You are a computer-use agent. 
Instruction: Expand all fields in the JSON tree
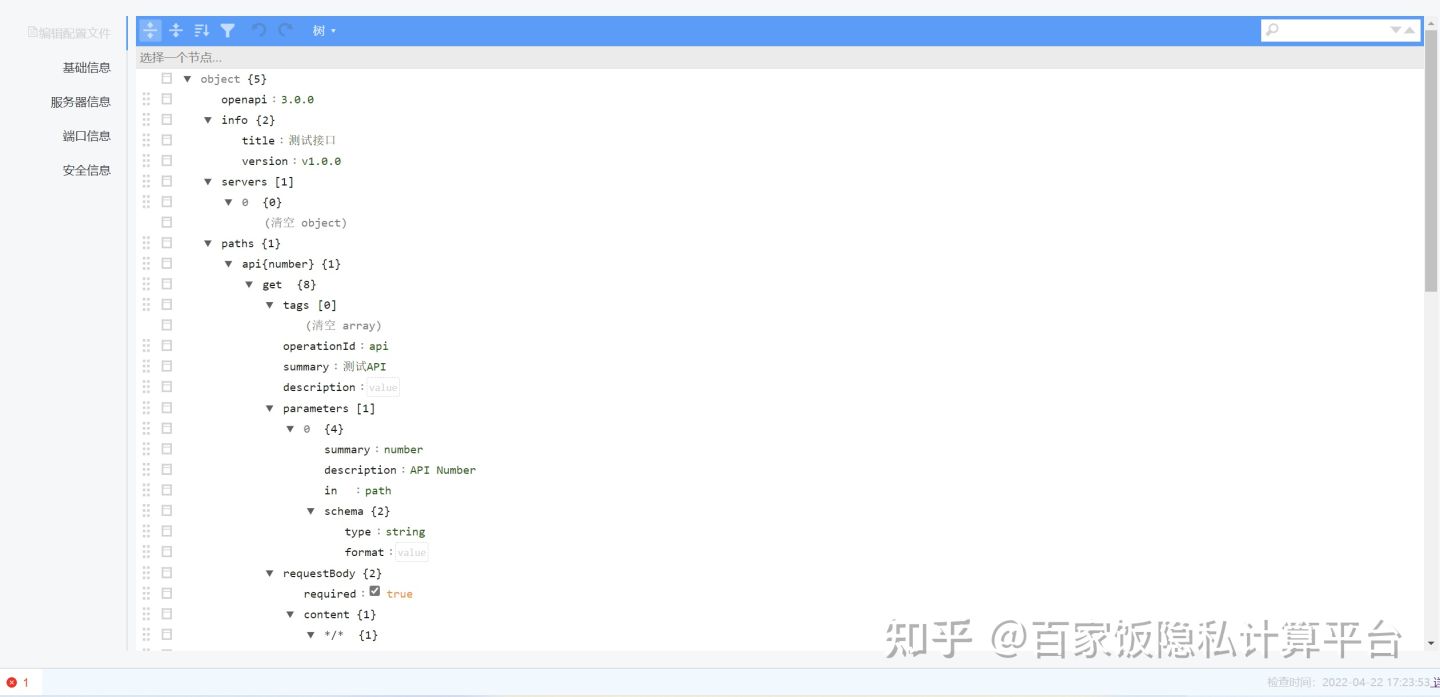coord(150,31)
